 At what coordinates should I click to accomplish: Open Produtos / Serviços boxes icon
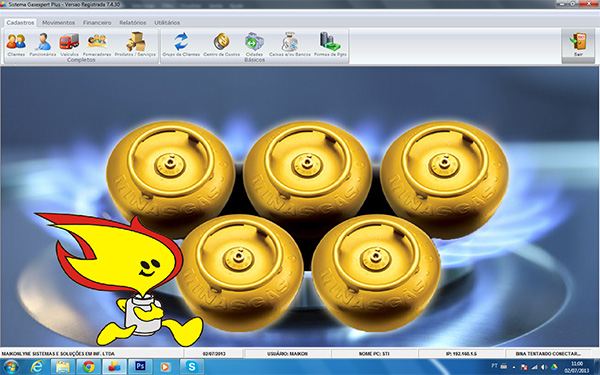pos(135,45)
